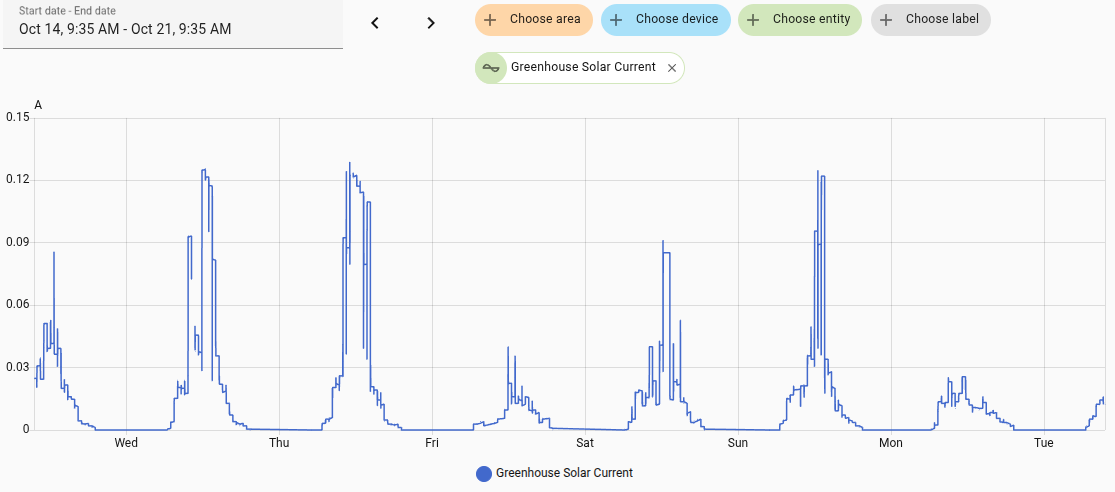Image resolution: width=1115 pixels, height=492 pixels.
Task: Open the Choose label picker
Action: tap(940, 20)
